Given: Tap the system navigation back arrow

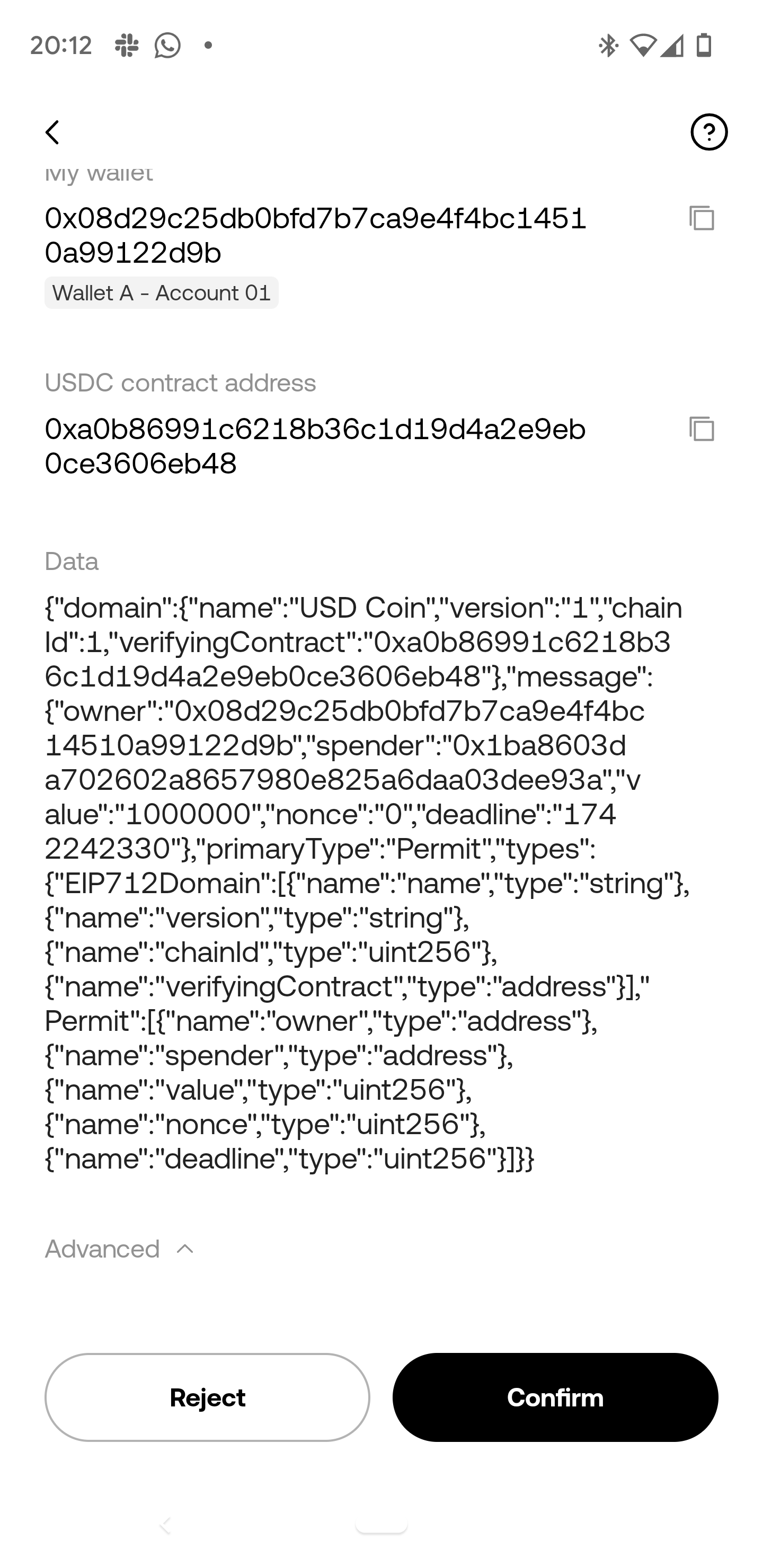Looking at the screenshot, I should click(165, 1526).
